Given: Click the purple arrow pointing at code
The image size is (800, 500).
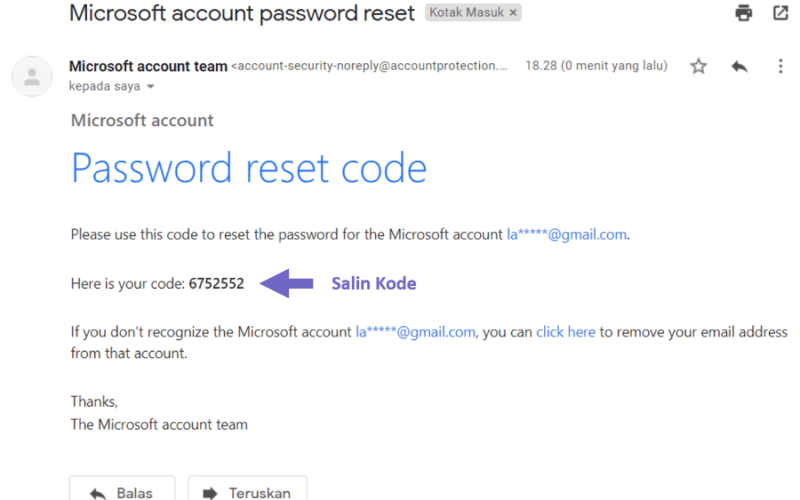Looking at the screenshot, I should (287, 283).
